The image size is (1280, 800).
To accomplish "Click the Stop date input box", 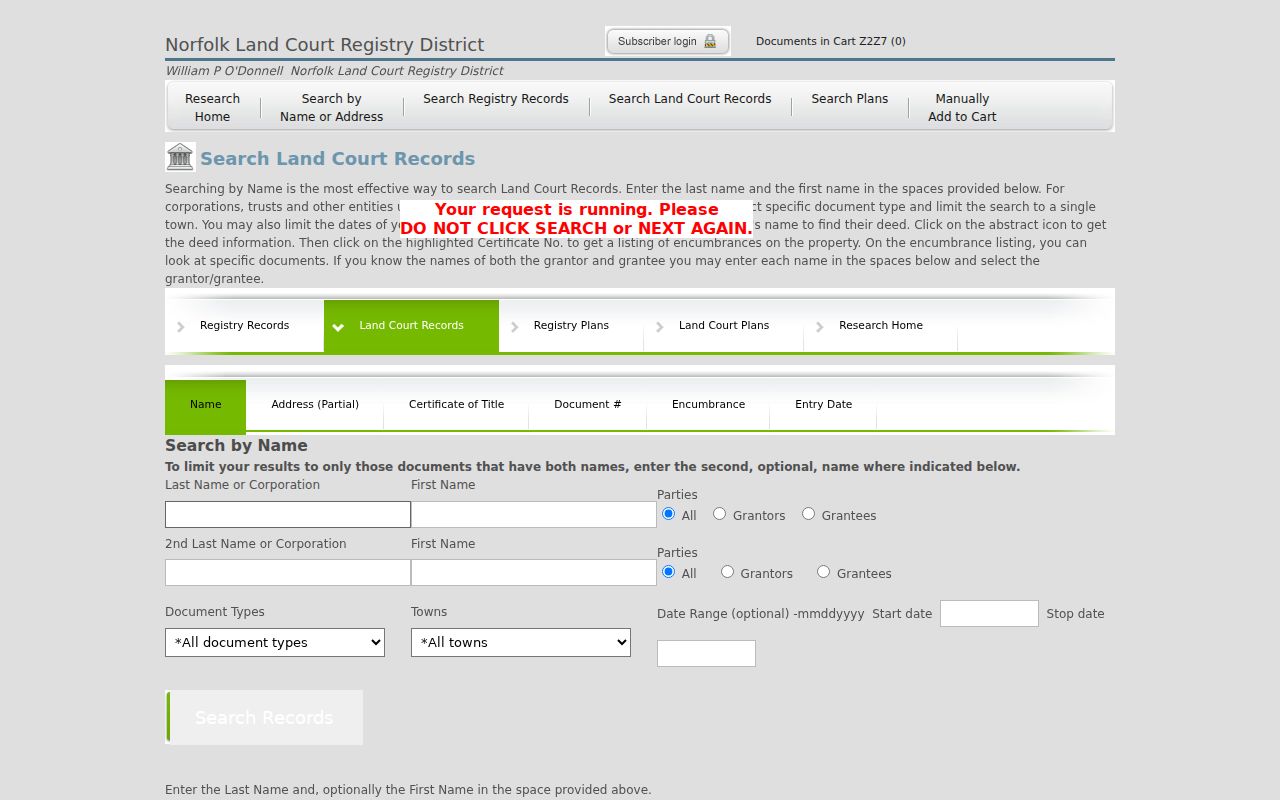I will [706, 653].
